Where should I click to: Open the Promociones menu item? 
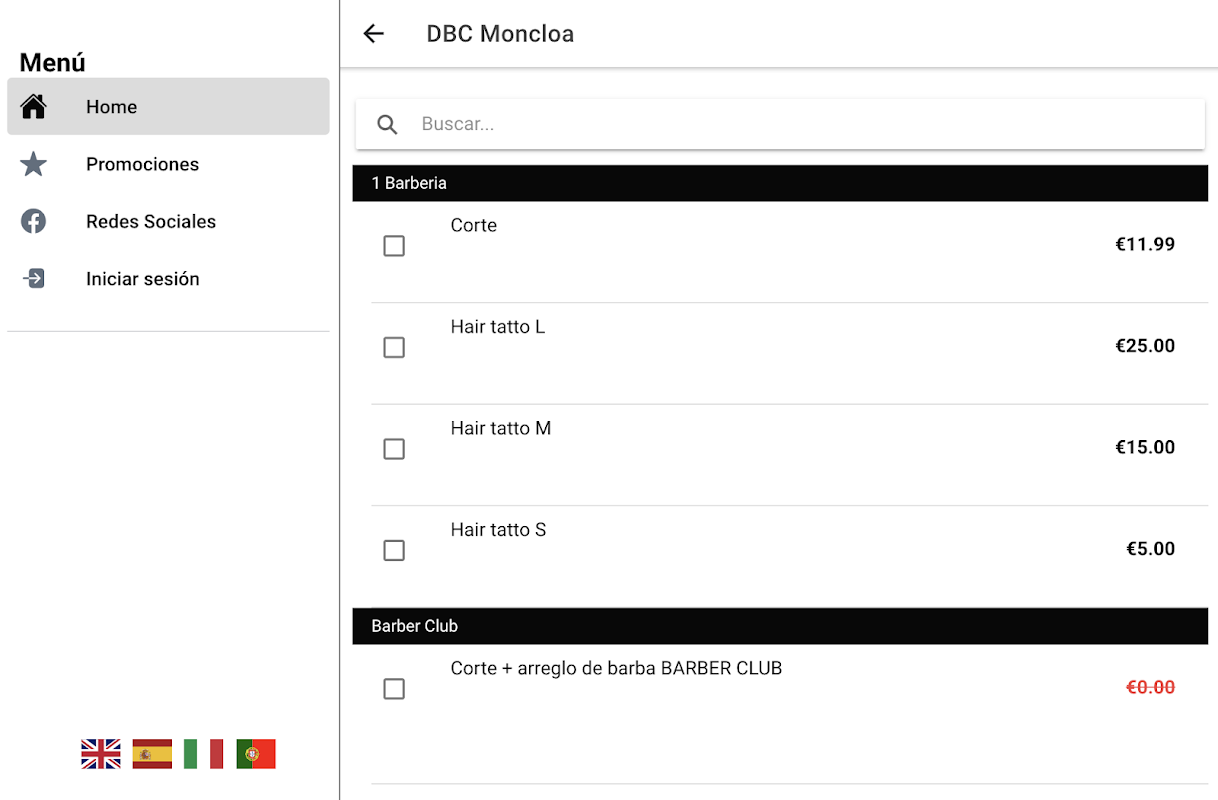142,164
